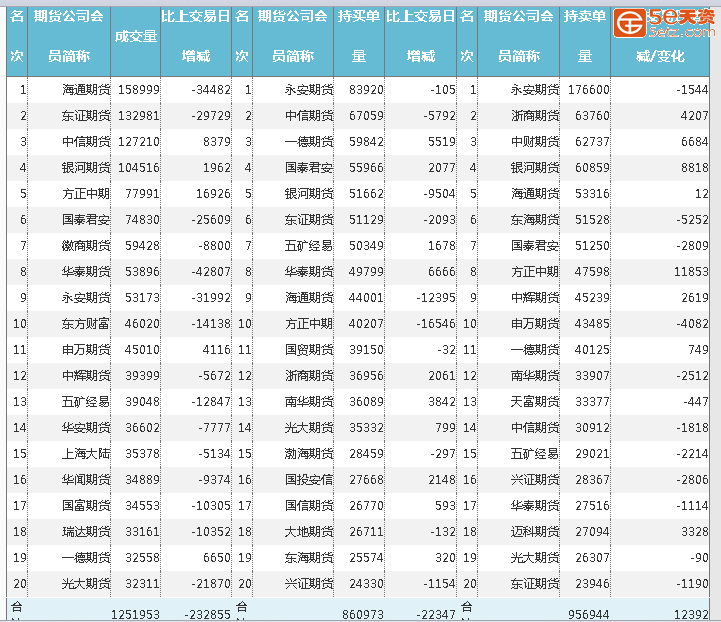Click the change value -34482
The height and width of the screenshot is (622, 721).
(x=211, y=90)
